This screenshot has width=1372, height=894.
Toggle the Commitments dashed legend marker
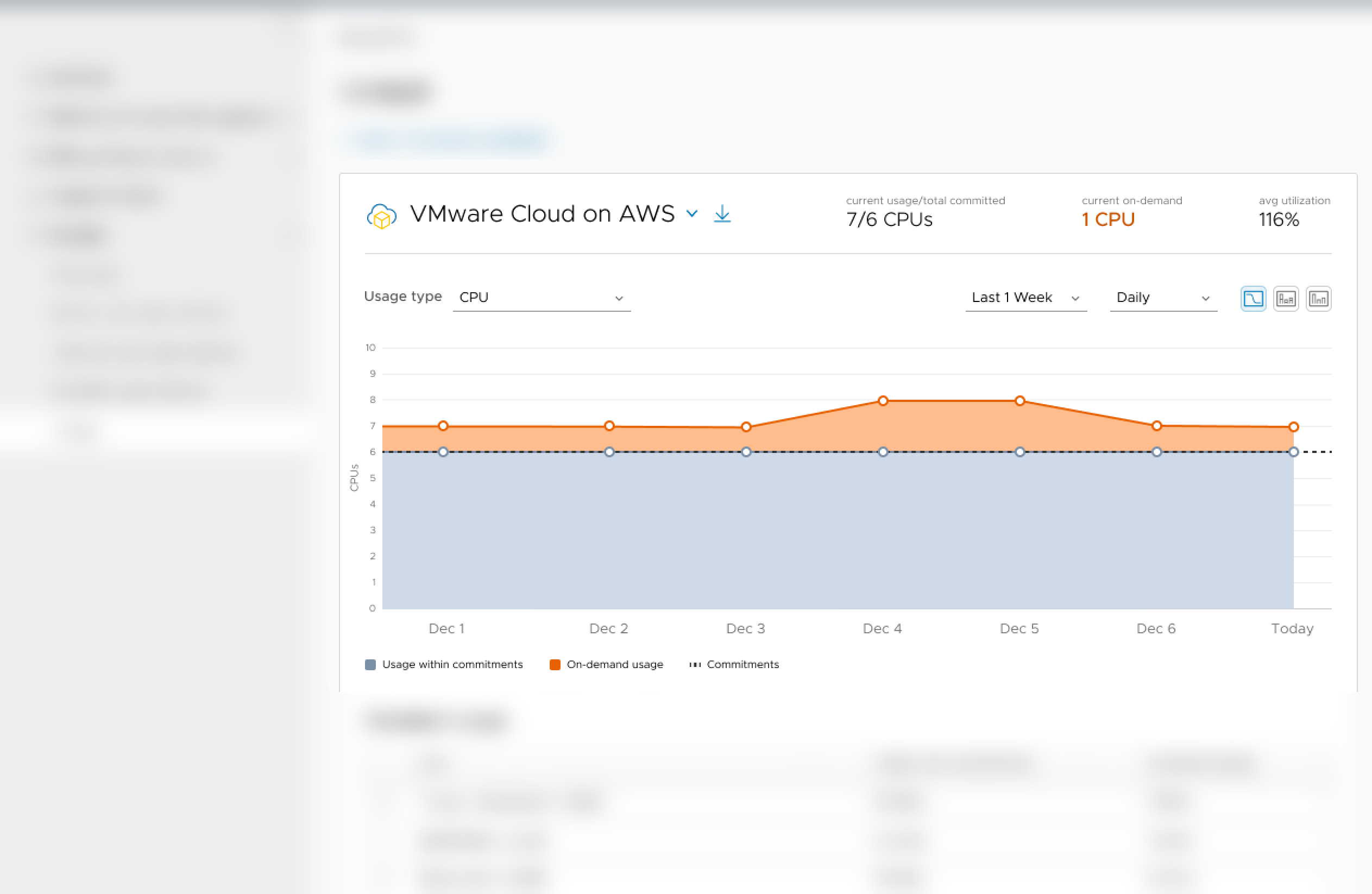[695, 665]
